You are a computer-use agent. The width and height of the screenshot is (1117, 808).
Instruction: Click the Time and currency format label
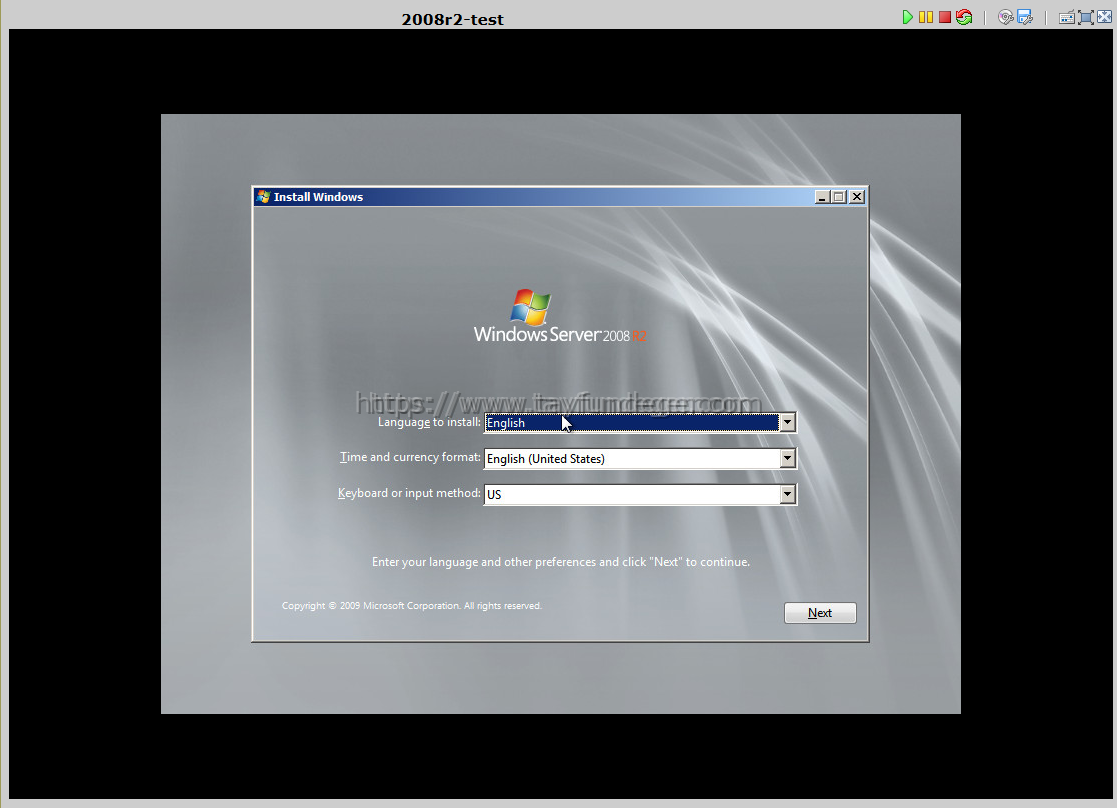pos(410,457)
